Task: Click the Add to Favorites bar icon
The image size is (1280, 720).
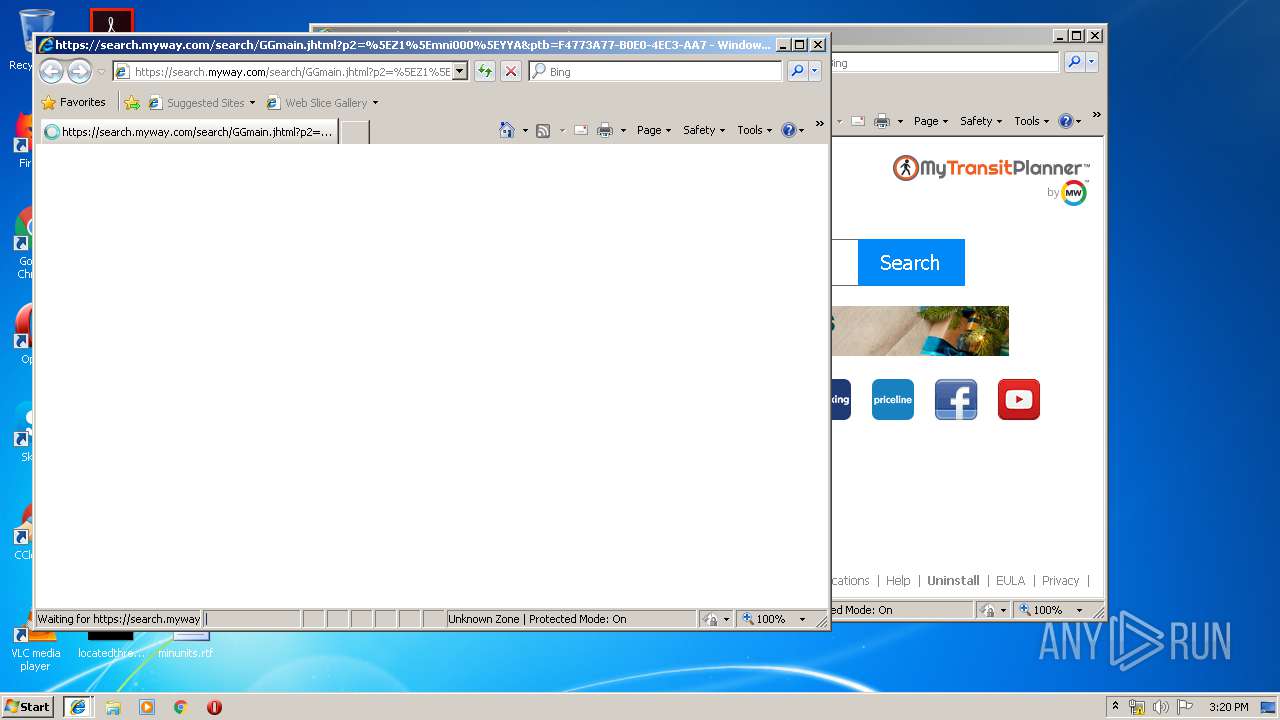Action: pos(132,102)
